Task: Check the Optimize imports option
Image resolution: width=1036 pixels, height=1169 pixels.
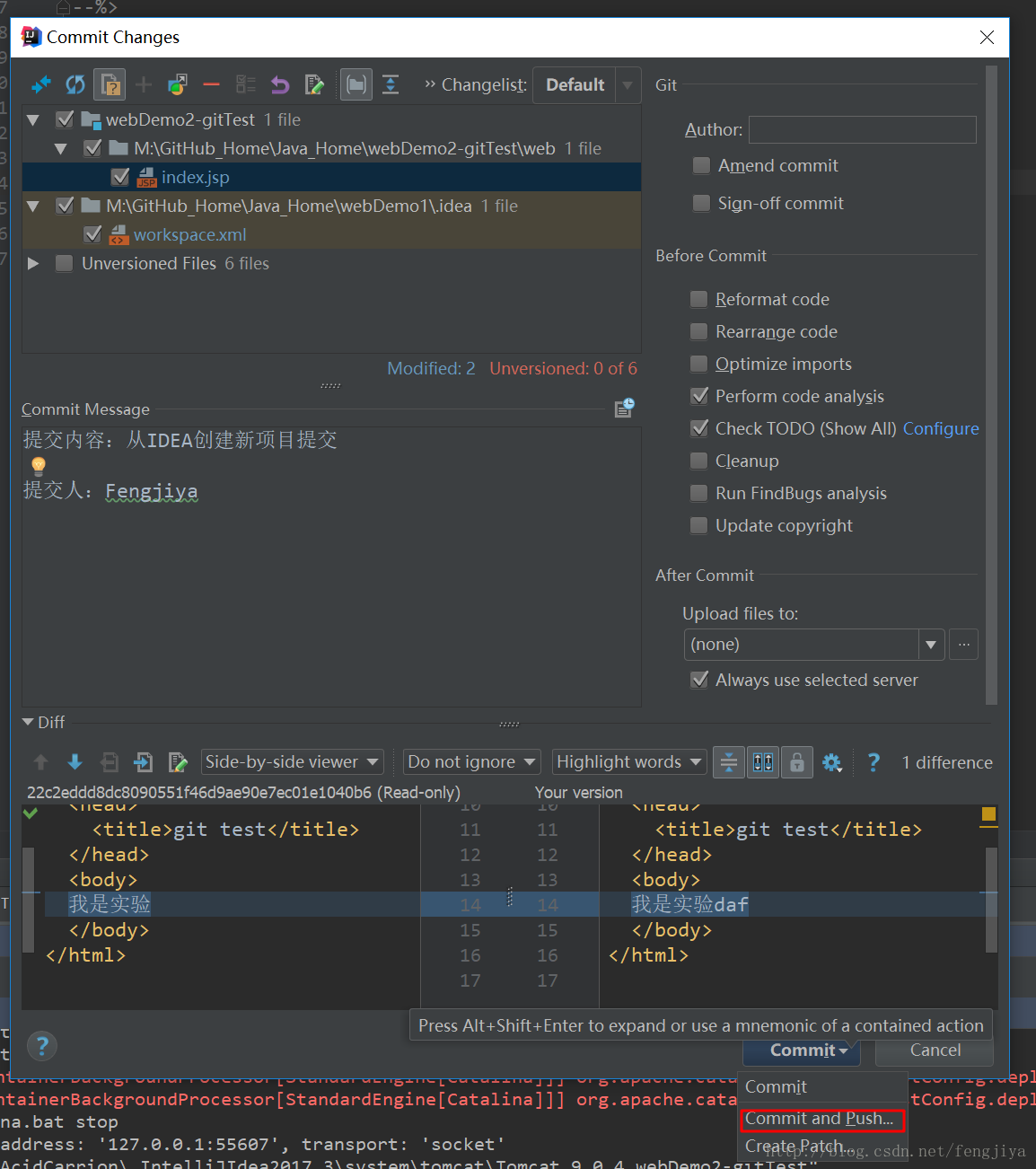Action: (x=698, y=364)
